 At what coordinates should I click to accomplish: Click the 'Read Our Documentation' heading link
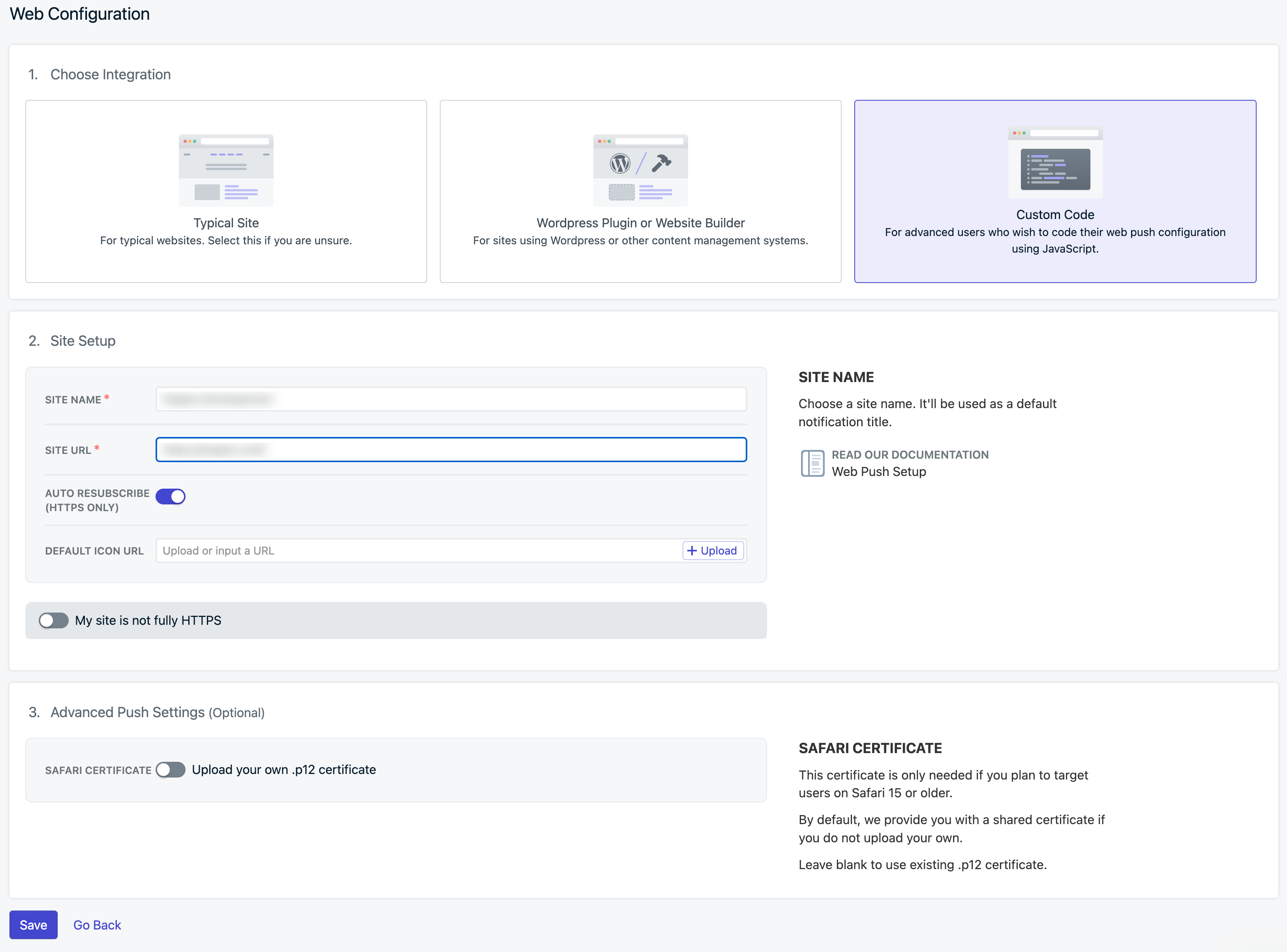click(x=910, y=455)
